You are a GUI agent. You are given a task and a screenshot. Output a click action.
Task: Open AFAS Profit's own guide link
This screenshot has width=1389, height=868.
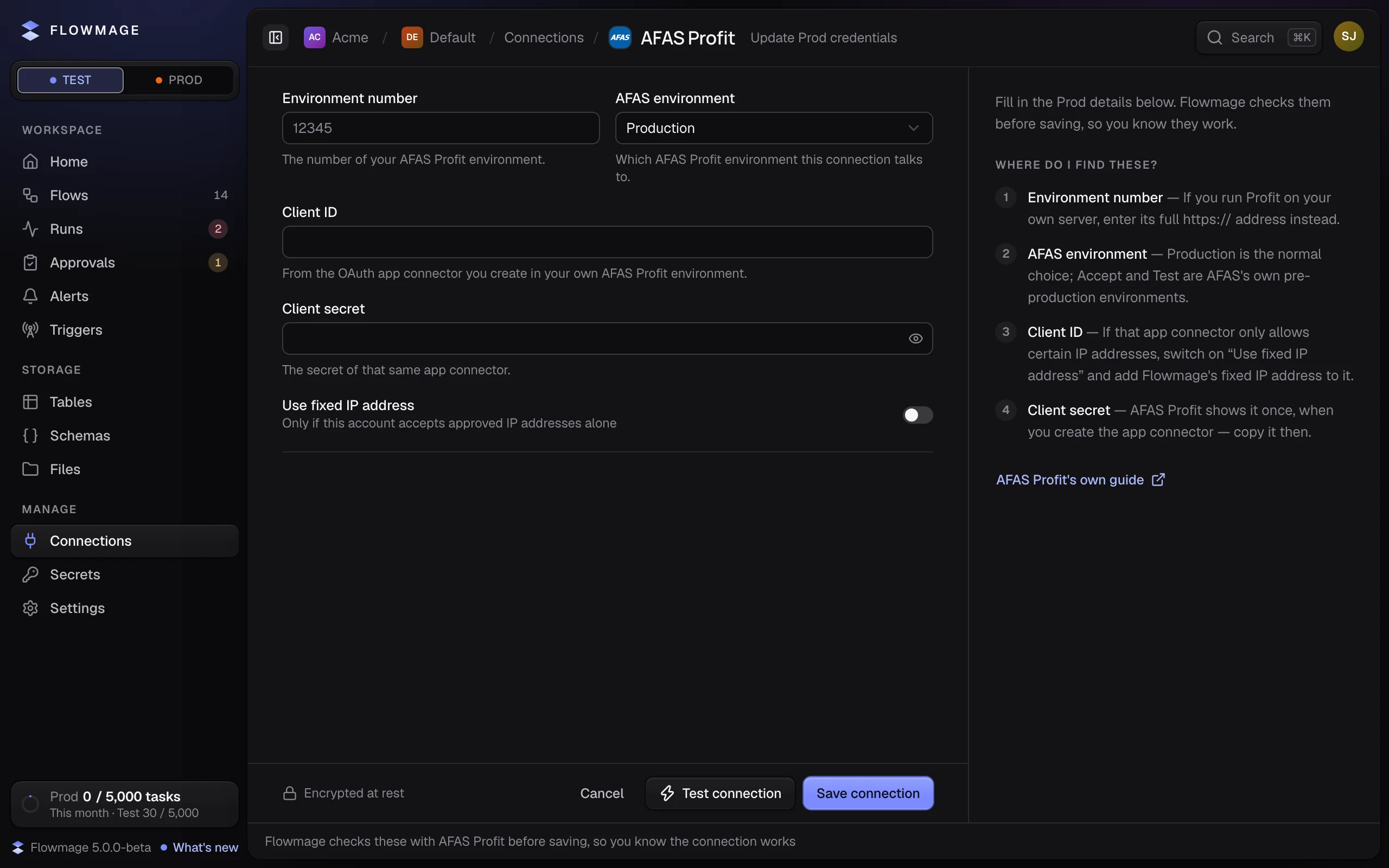coord(1080,480)
